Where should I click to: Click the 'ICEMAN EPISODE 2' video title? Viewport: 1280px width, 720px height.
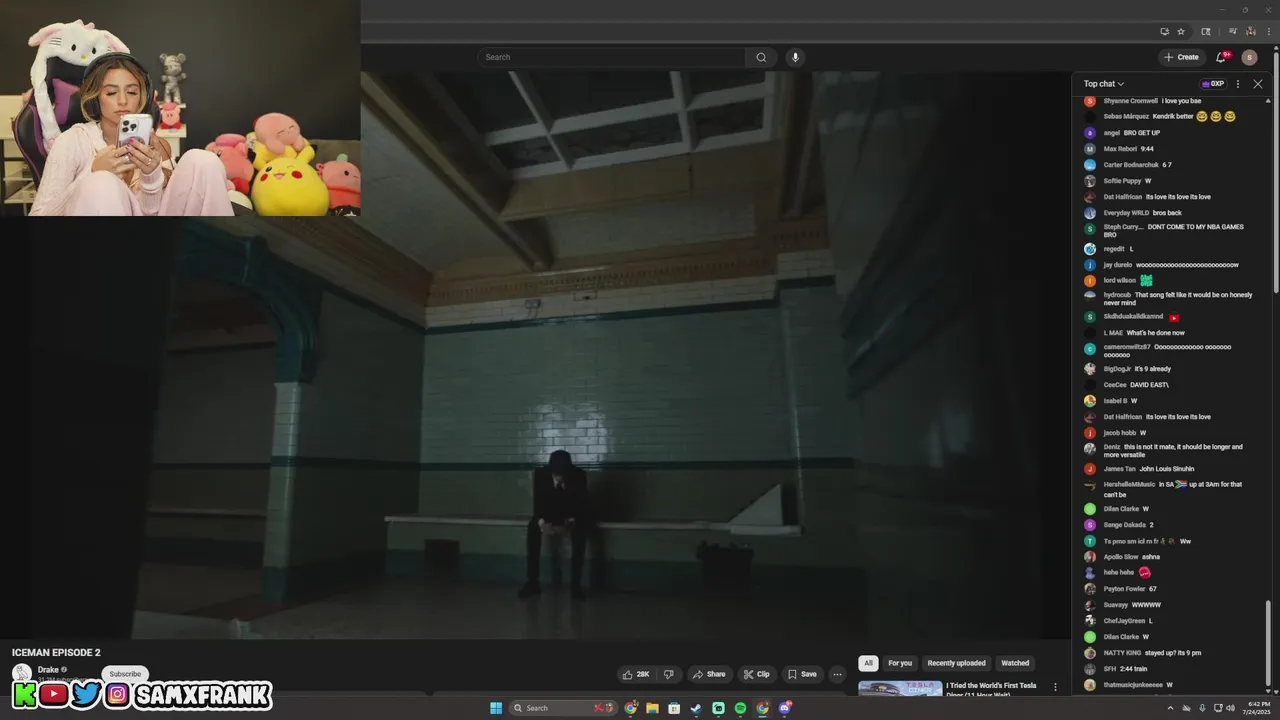[56, 653]
